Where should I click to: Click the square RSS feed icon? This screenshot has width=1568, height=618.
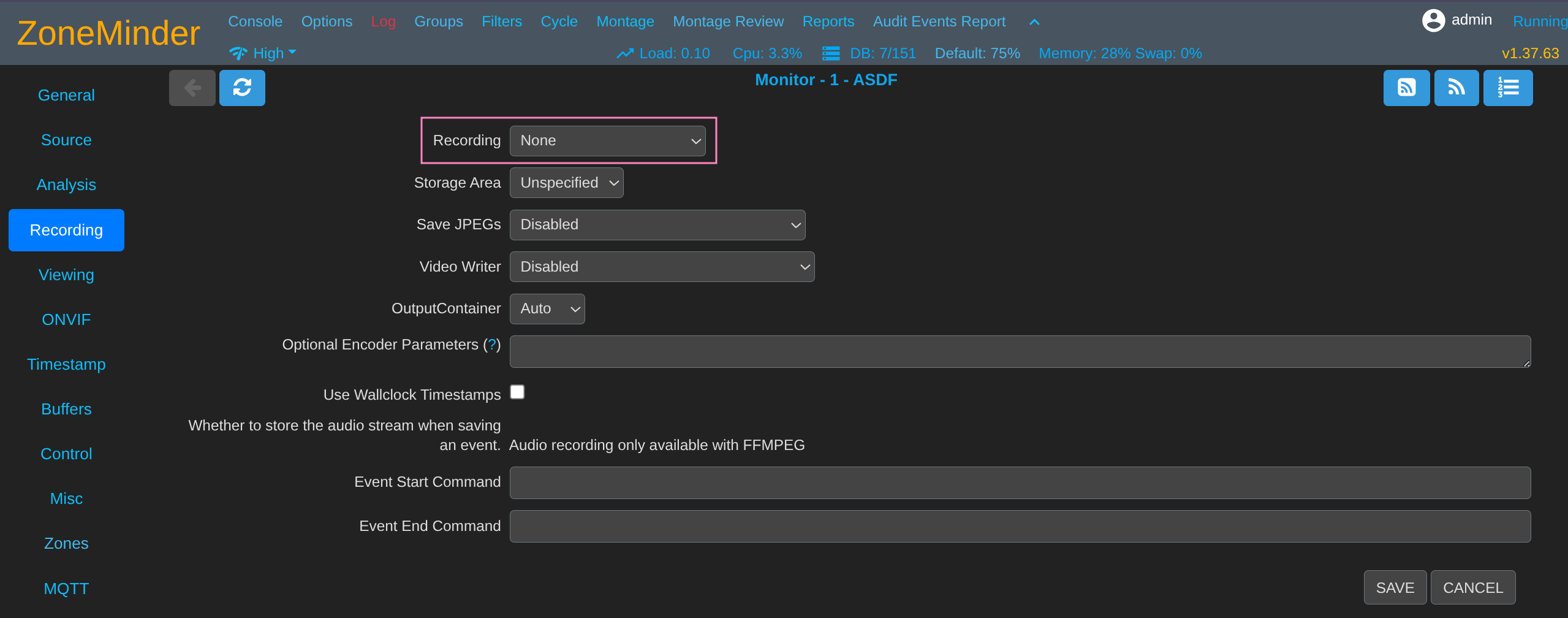pyautogui.click(x=1406, y=88)
